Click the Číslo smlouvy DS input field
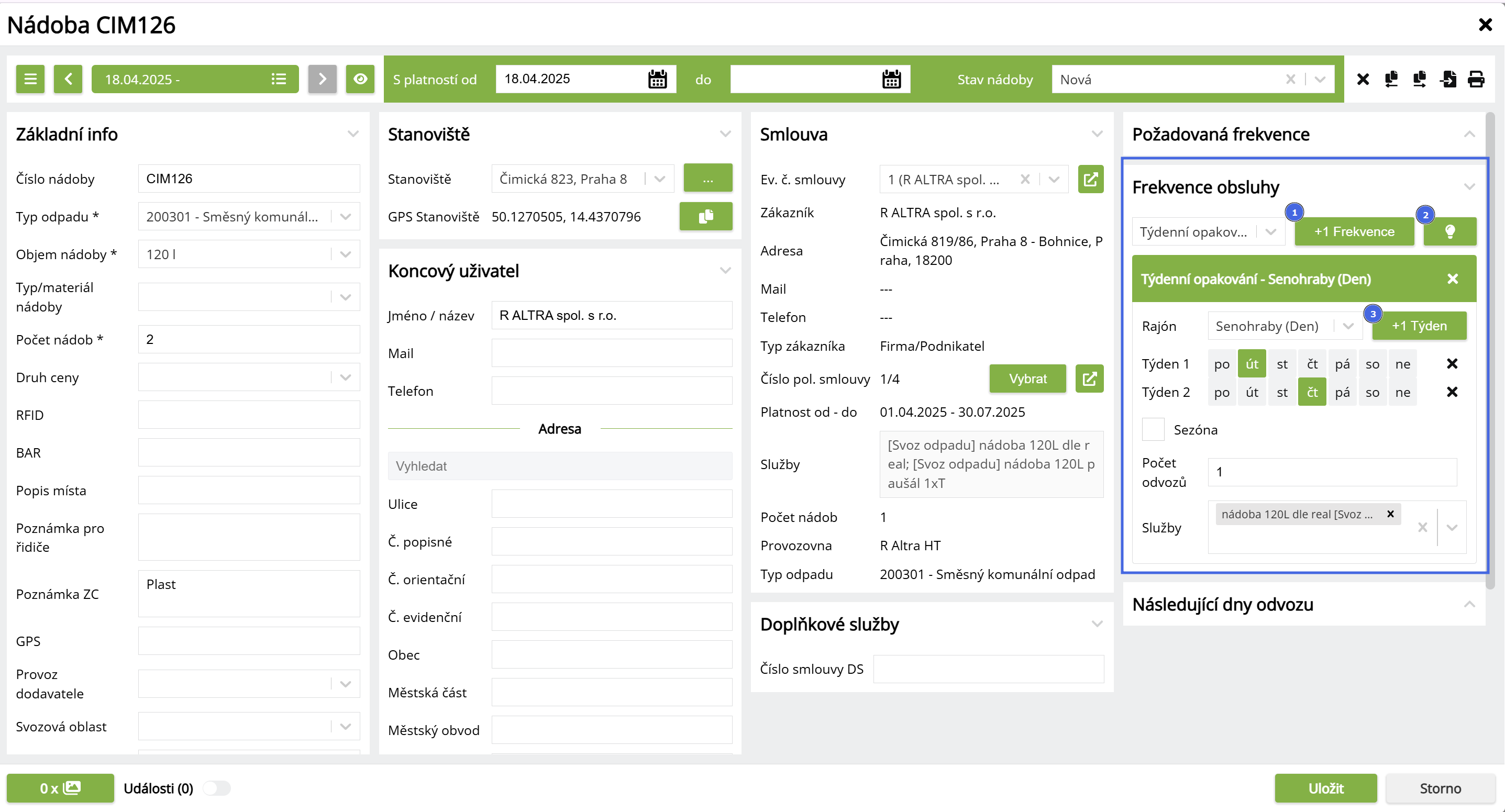This screenshot has width=1505, height=812. pos(988,669)
